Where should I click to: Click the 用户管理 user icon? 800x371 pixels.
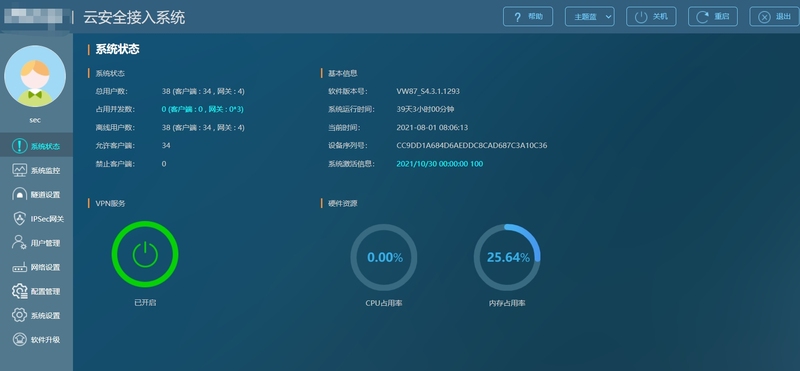(x=19, y=243)
